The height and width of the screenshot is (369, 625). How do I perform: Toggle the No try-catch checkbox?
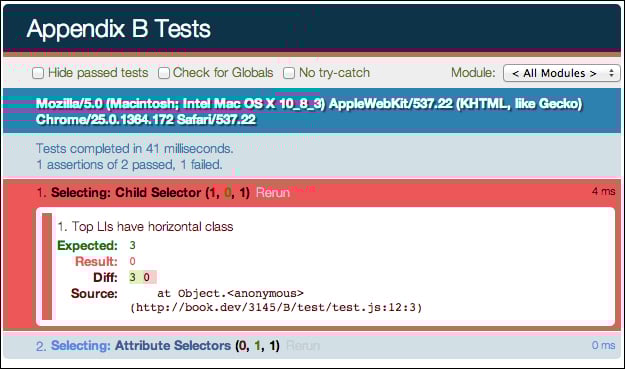289,73
